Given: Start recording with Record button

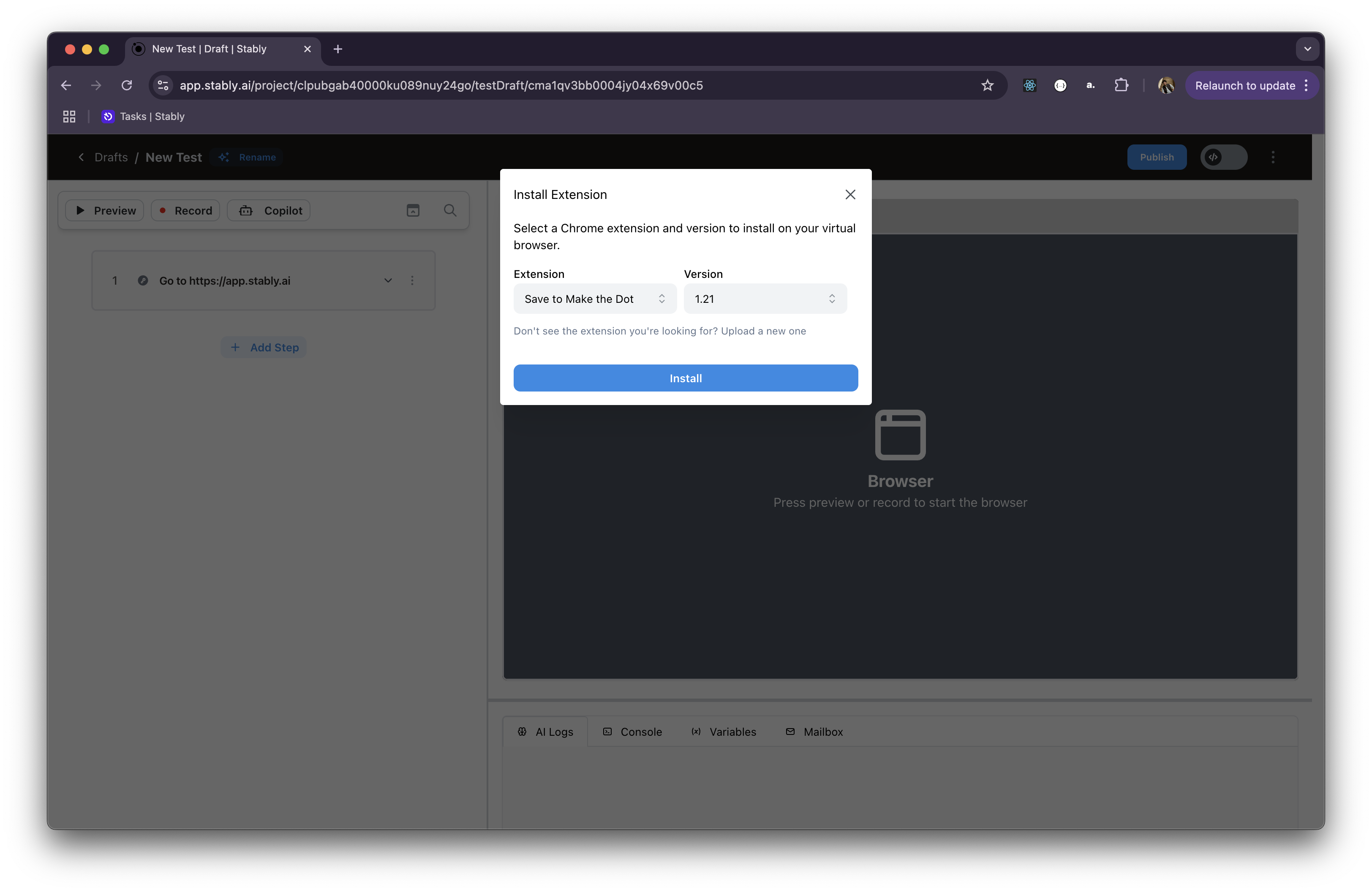Looking at the screenshot, I should [x=185, y=210].
